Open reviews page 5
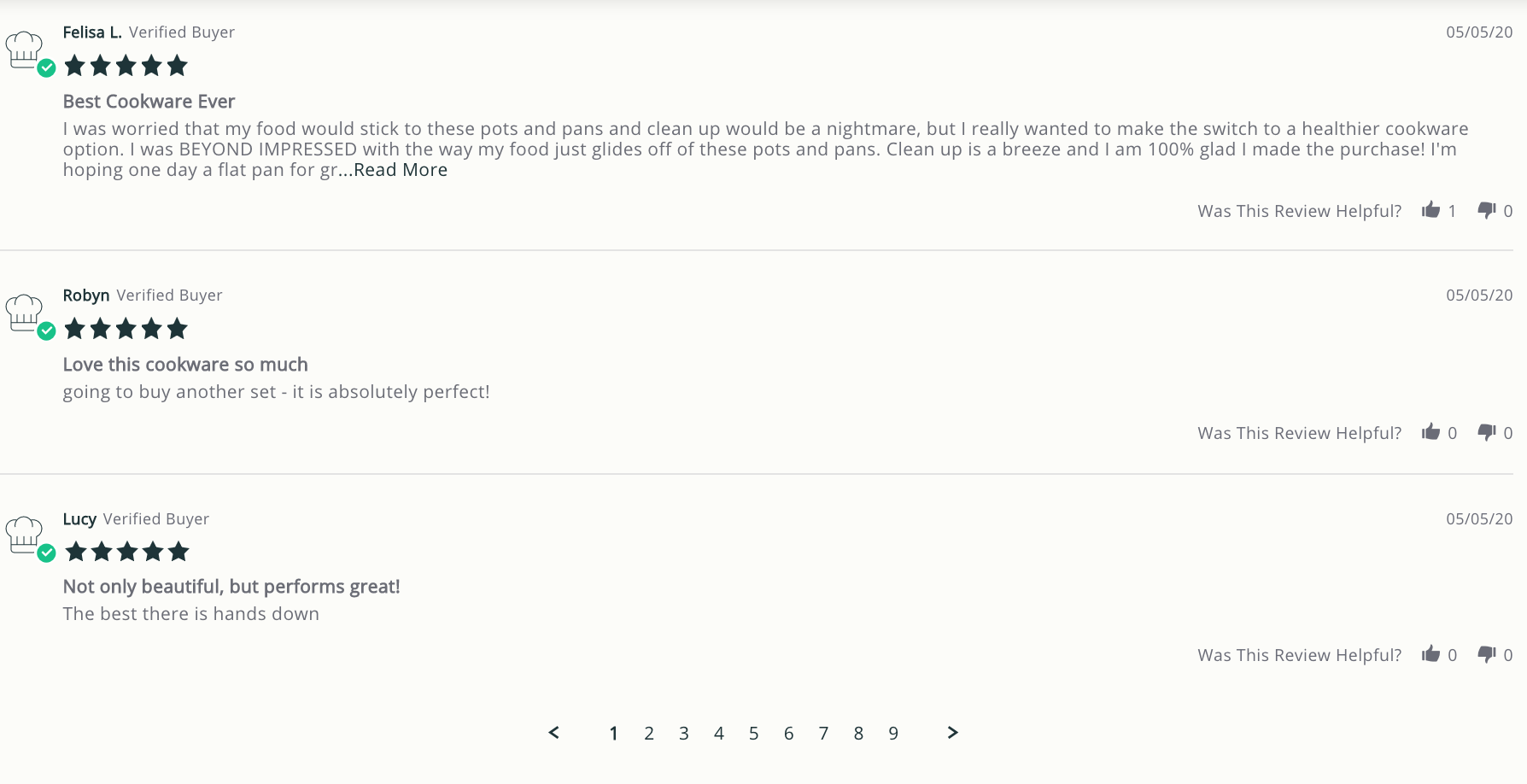The image size is (1527, 784). tap(754, 734)
